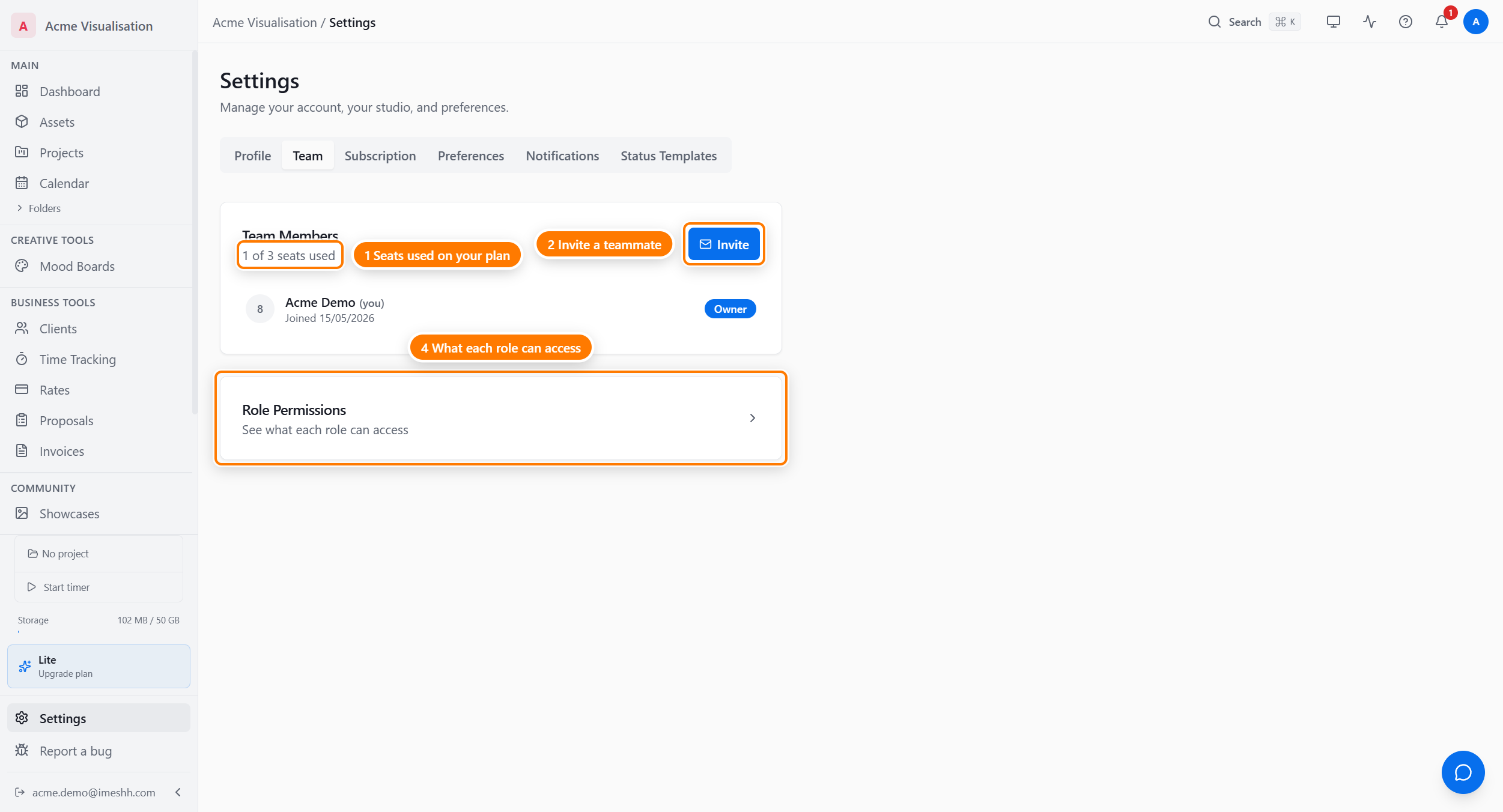The height and width of the screenshot is (812, 1503).
Task: Click the Report a bug icon
Action: 22,750
